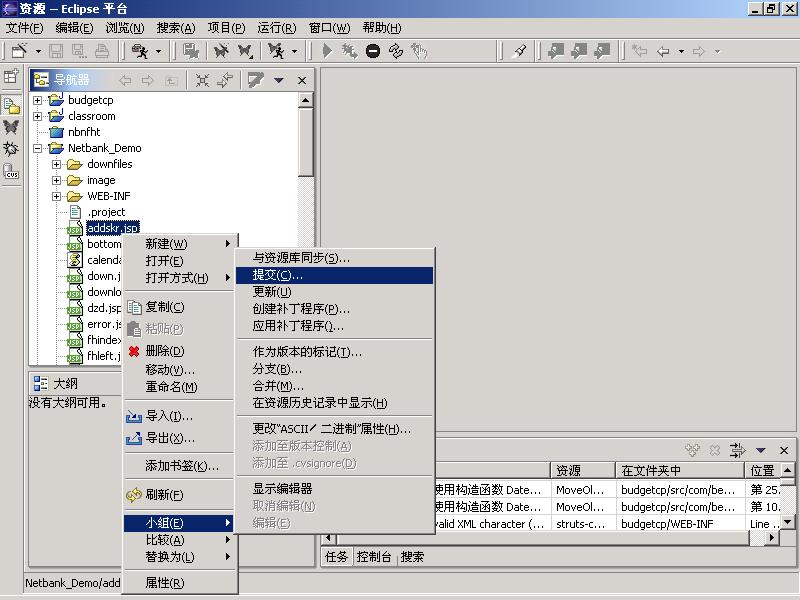Collapse the Netbank_Demo project
Screen dimensions: 800x600
pos(37,148)
